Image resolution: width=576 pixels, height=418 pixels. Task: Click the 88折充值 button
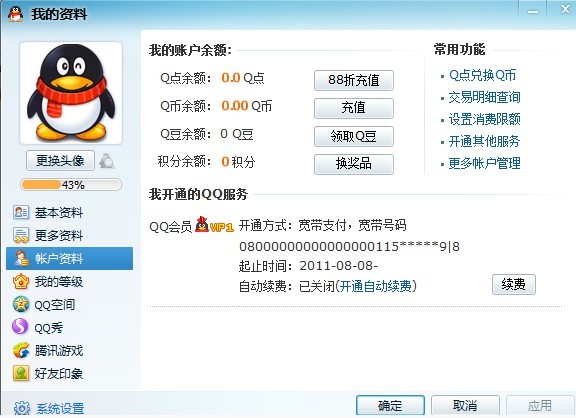point(354,80)
